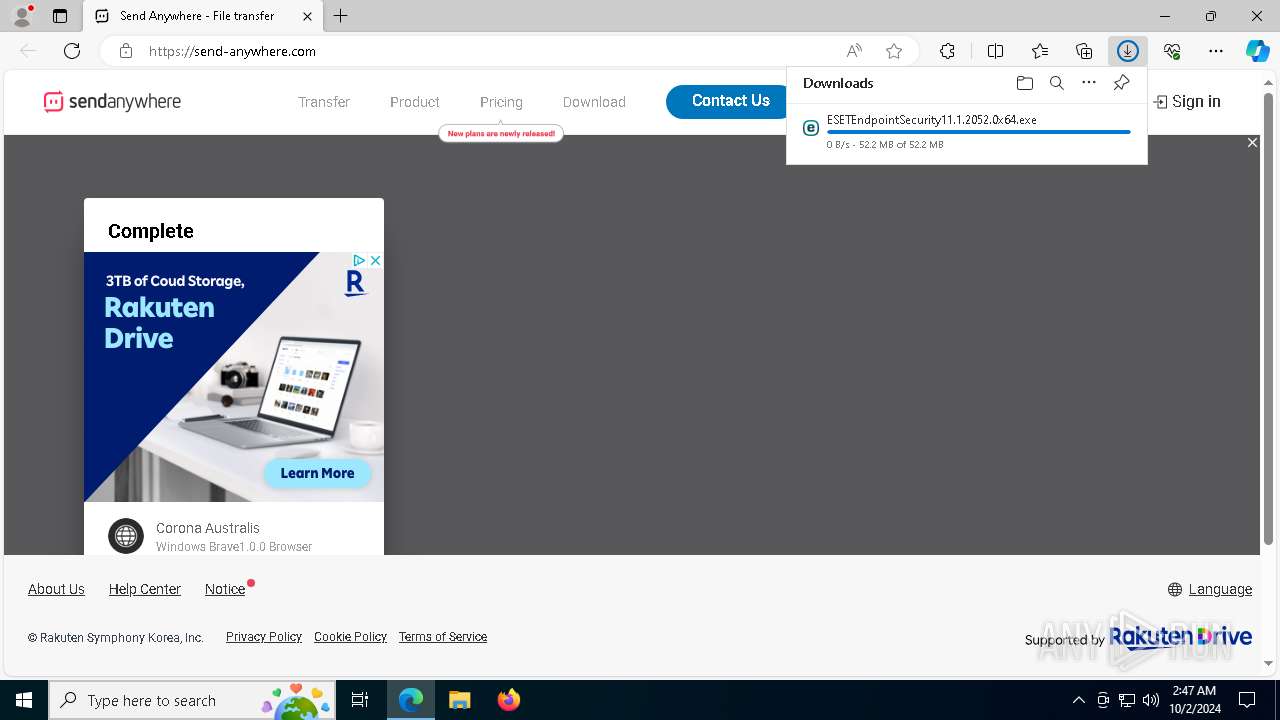This screenshot has width=1280, height=720.
Task: Open Edge profile icon
Action: coord(21,16)
